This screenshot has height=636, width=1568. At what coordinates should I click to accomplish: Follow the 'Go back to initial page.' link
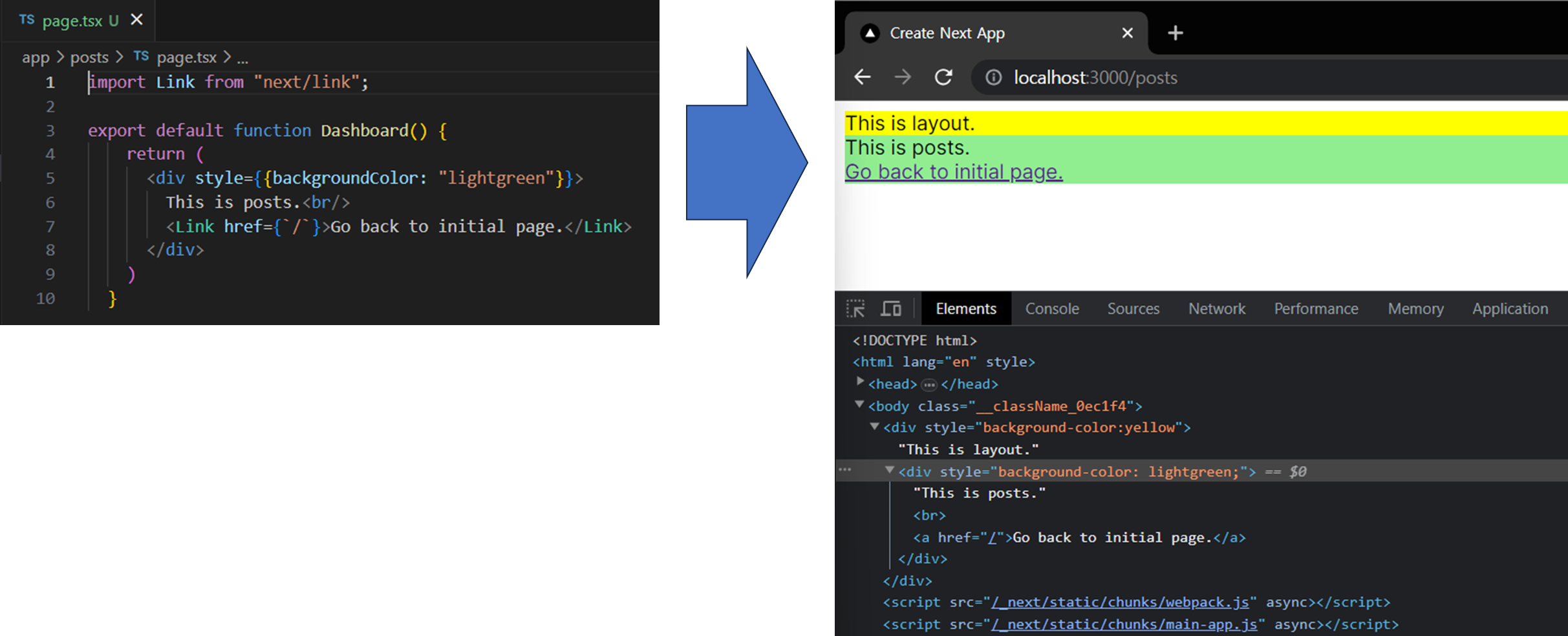point(954,172)
